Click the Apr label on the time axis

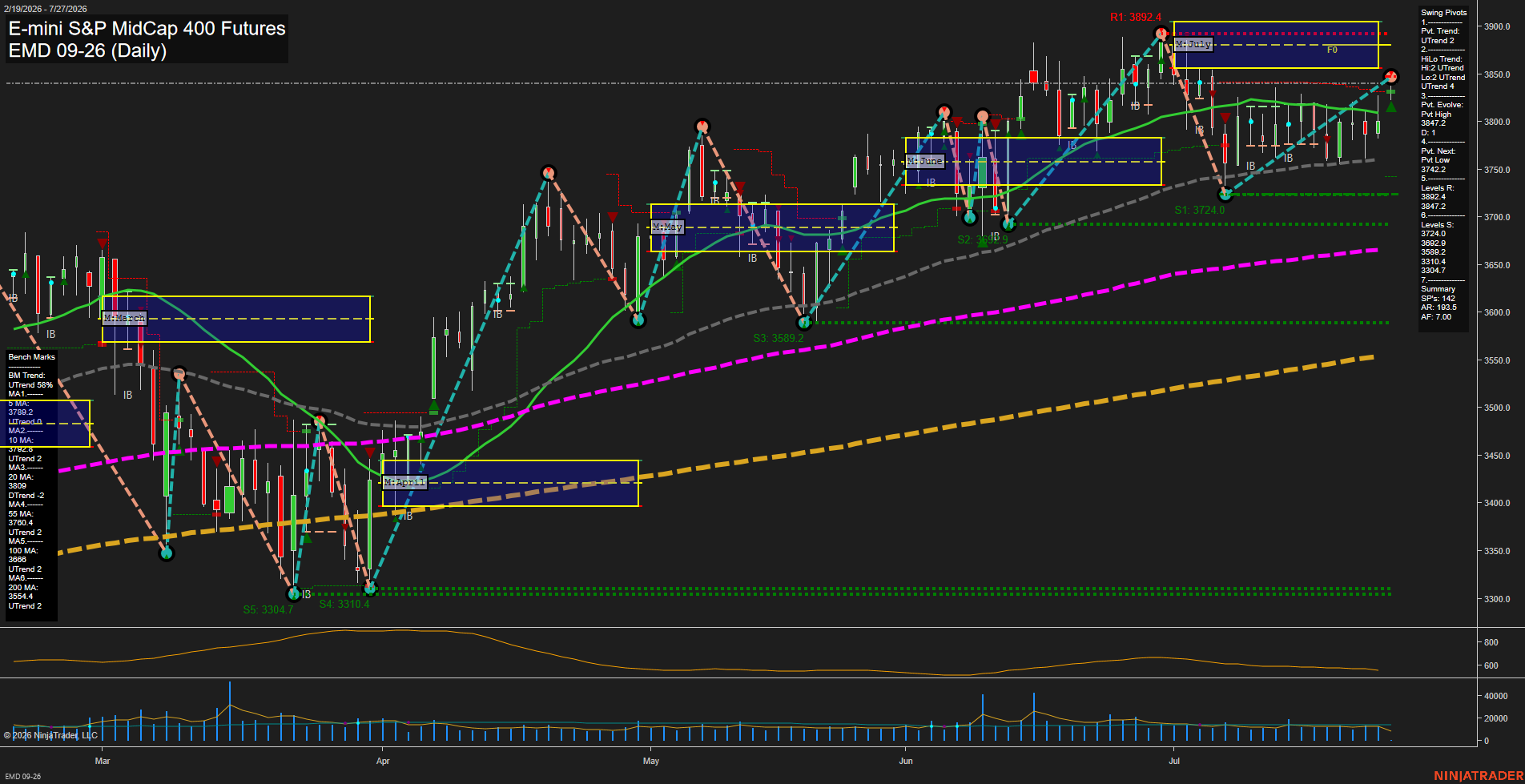click(383, 761)
